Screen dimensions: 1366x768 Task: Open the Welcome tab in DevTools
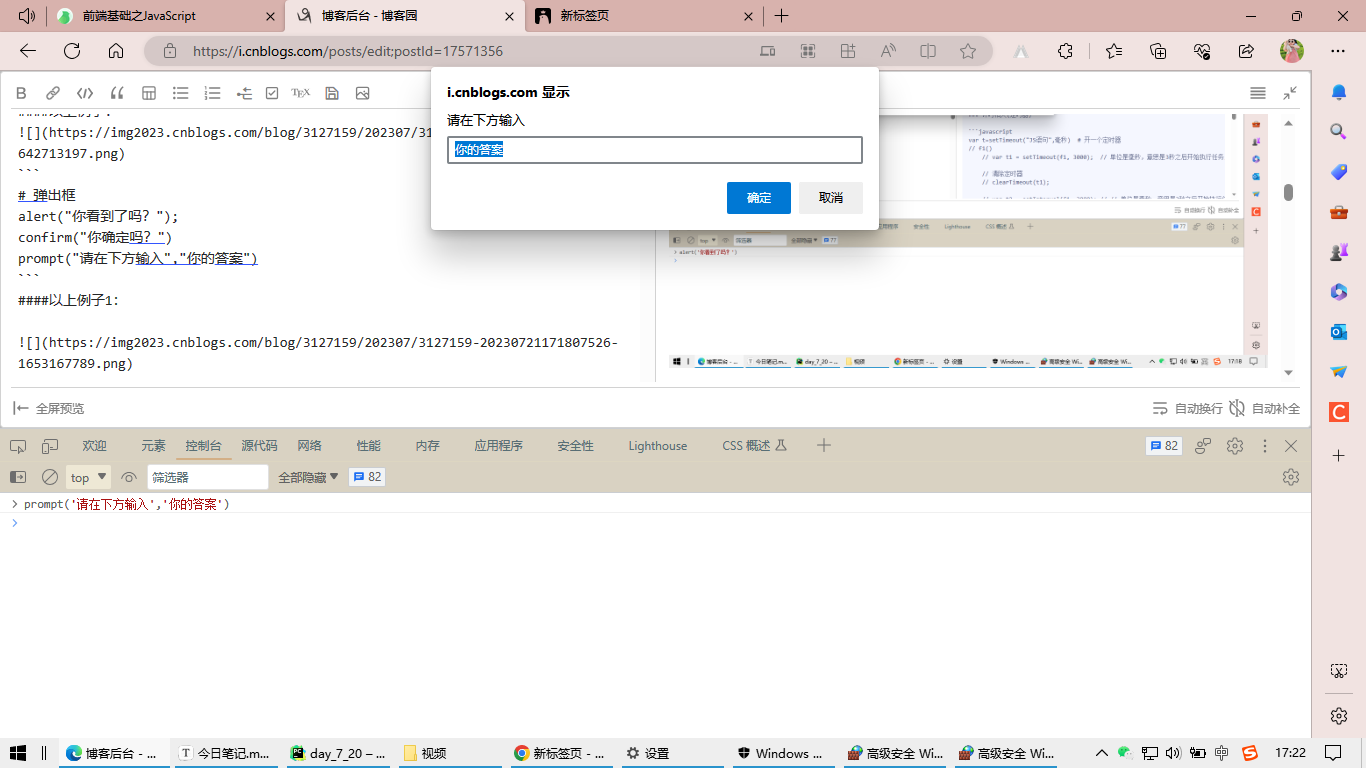(94, 446)
